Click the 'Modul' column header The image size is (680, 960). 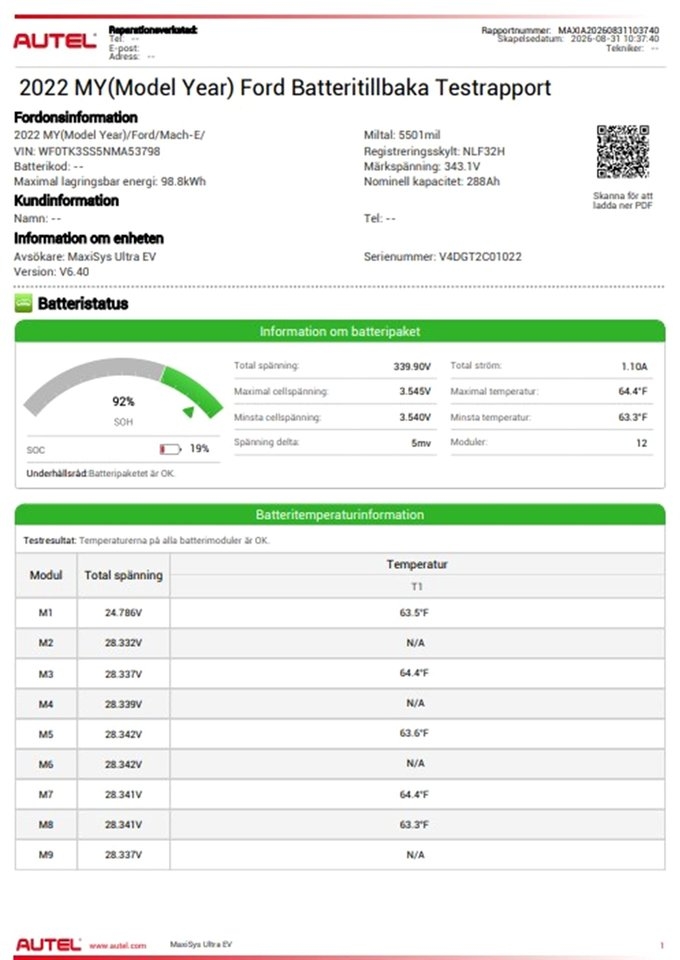pyautogui.click(x=46, y=575)
